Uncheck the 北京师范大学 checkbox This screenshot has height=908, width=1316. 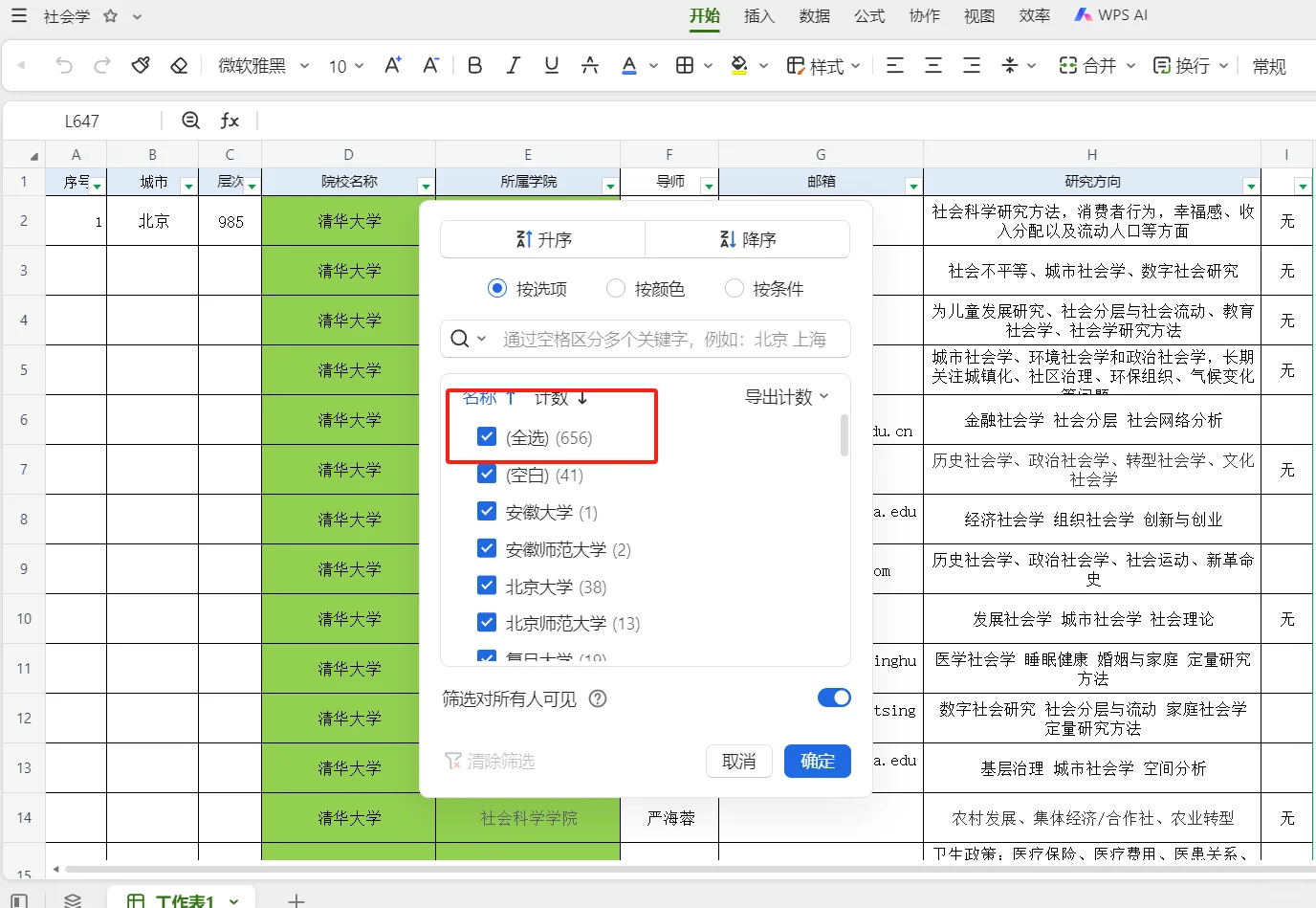pos(487,624)
